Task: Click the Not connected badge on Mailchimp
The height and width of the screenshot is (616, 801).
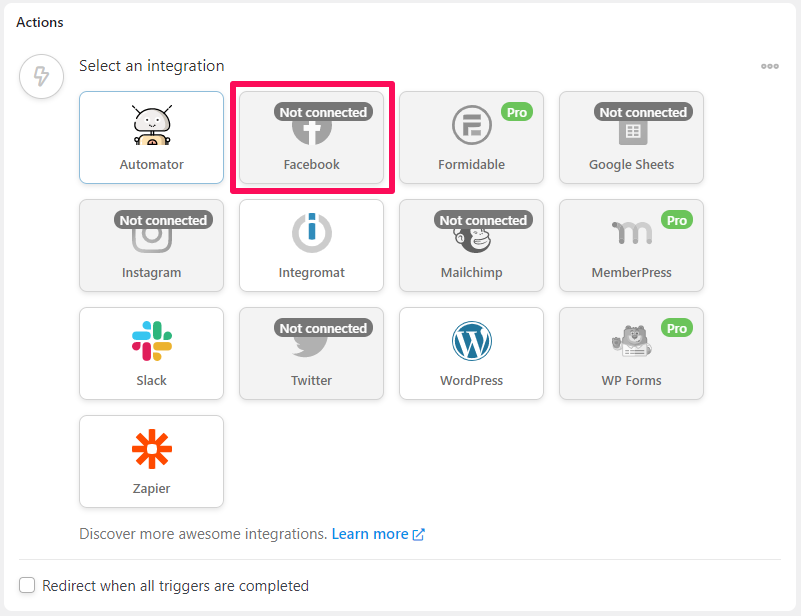Action: 483,220
